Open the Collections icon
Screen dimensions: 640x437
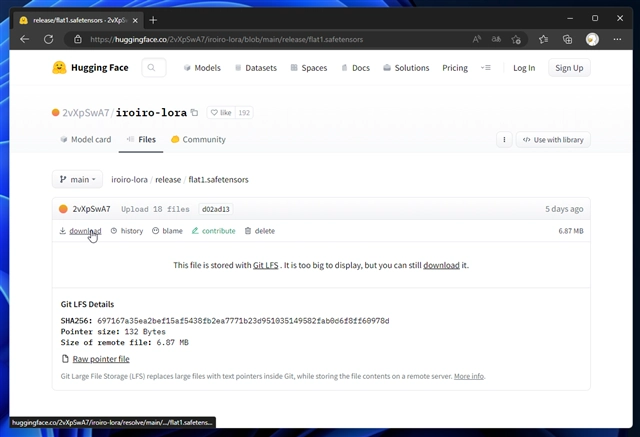pyautogui.click(x=567, y=39)
